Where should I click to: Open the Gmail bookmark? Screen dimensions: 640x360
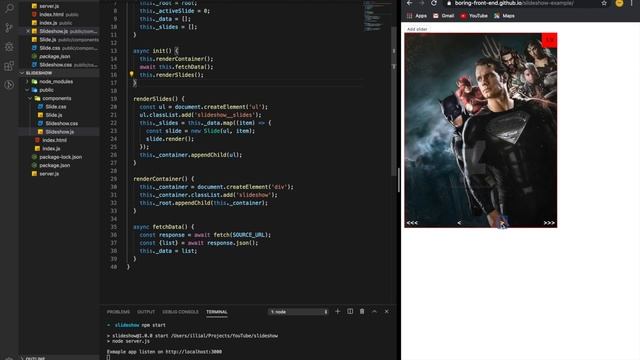443,16
